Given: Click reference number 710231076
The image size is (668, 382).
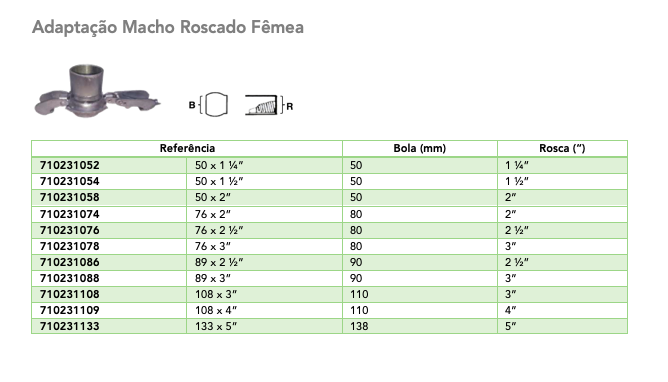Looking at the screenshot, I should (x=69, y=230).
